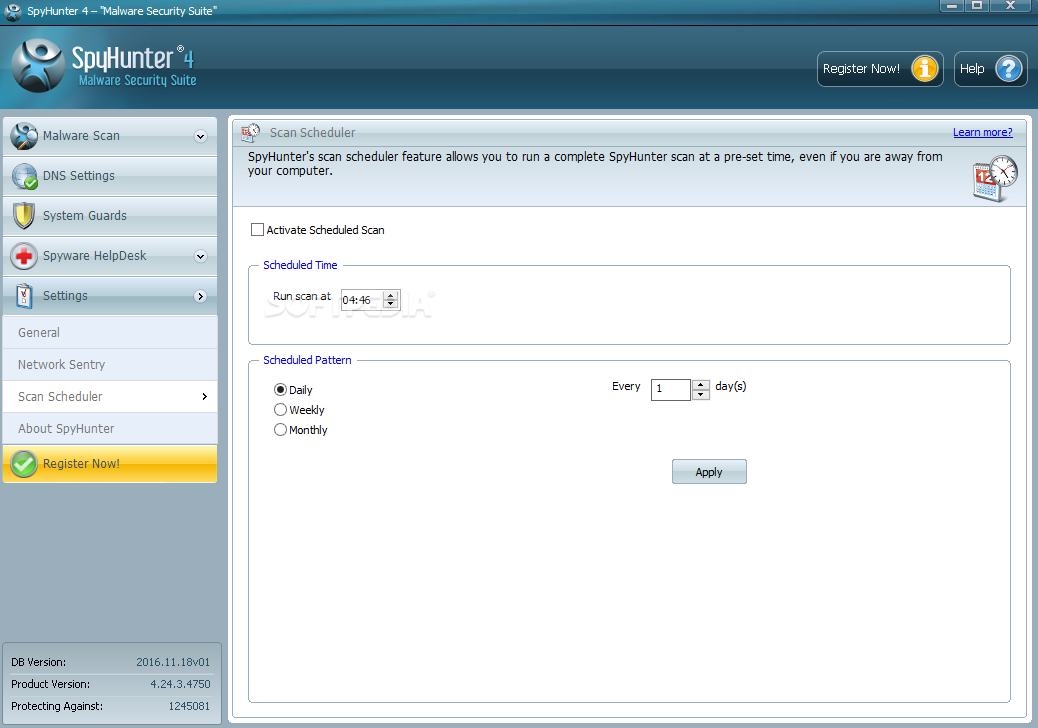Click the Settings clipboard icon
The height and width of the screenshot is (728, 1038).
[24, 296]
